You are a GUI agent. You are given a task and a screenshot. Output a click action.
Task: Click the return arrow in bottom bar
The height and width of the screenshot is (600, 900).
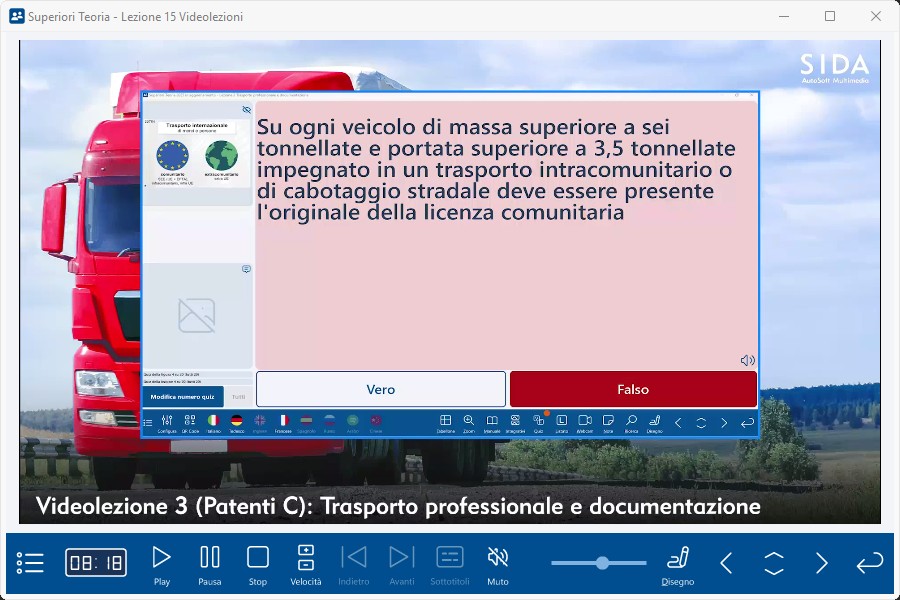pos(869,563)
